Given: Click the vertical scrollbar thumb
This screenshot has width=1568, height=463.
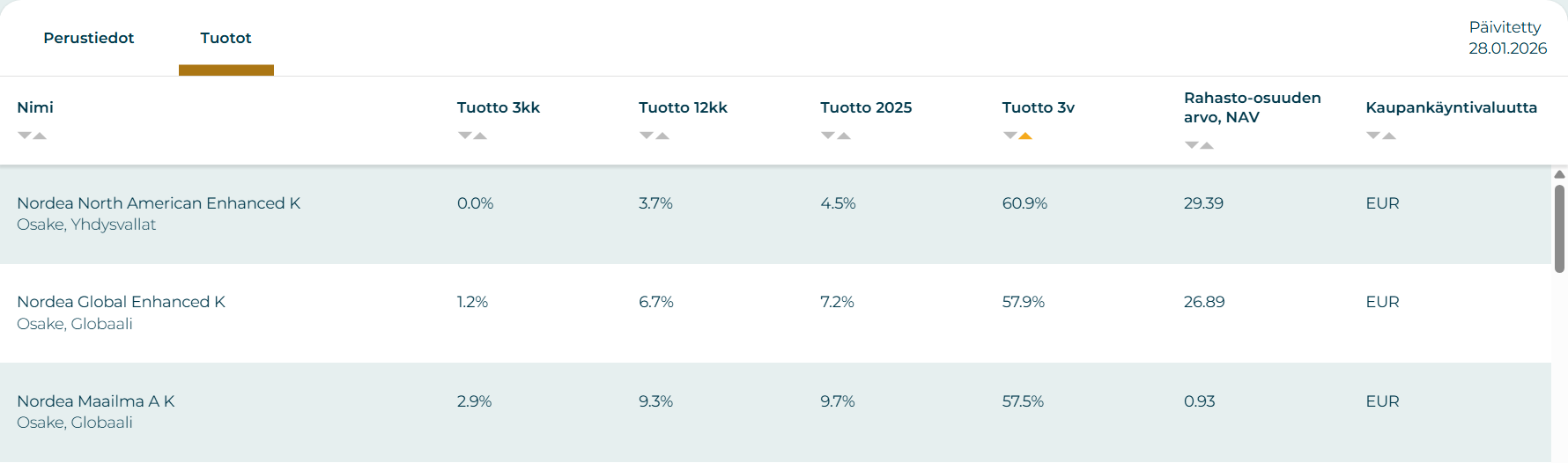Looking at the screenshot, I should click(1559, 229).
